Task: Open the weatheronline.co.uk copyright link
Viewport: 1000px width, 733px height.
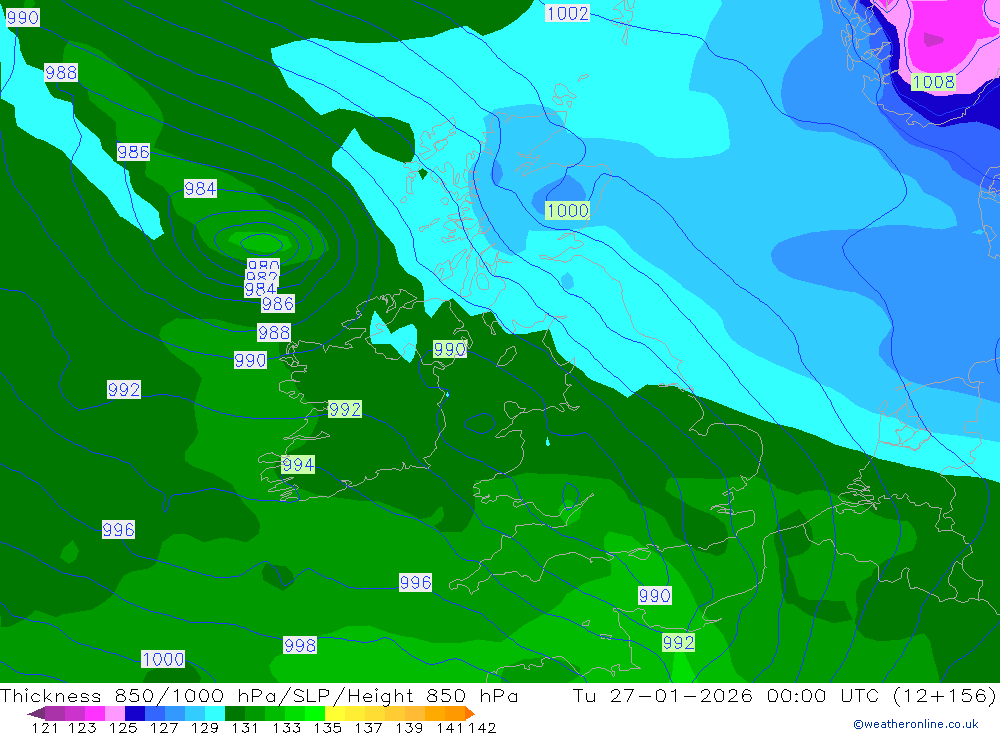Action: tap(916, 724)
